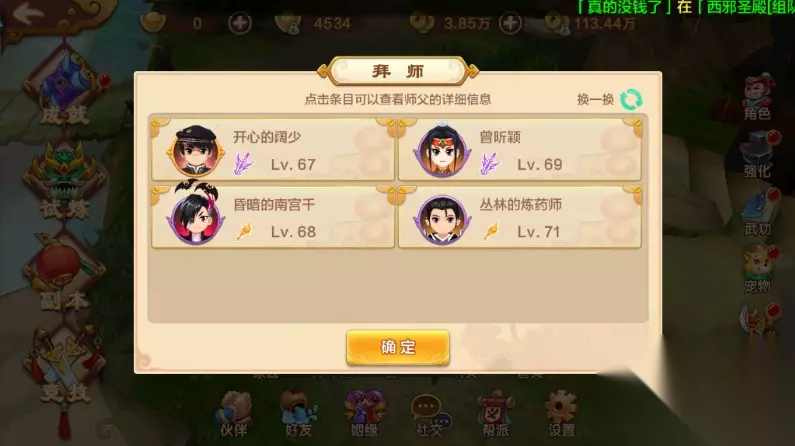The width and height of the screenshot is (795, 446).
Task: Confirm with the 确定 button
Action: tap(398, 348)
